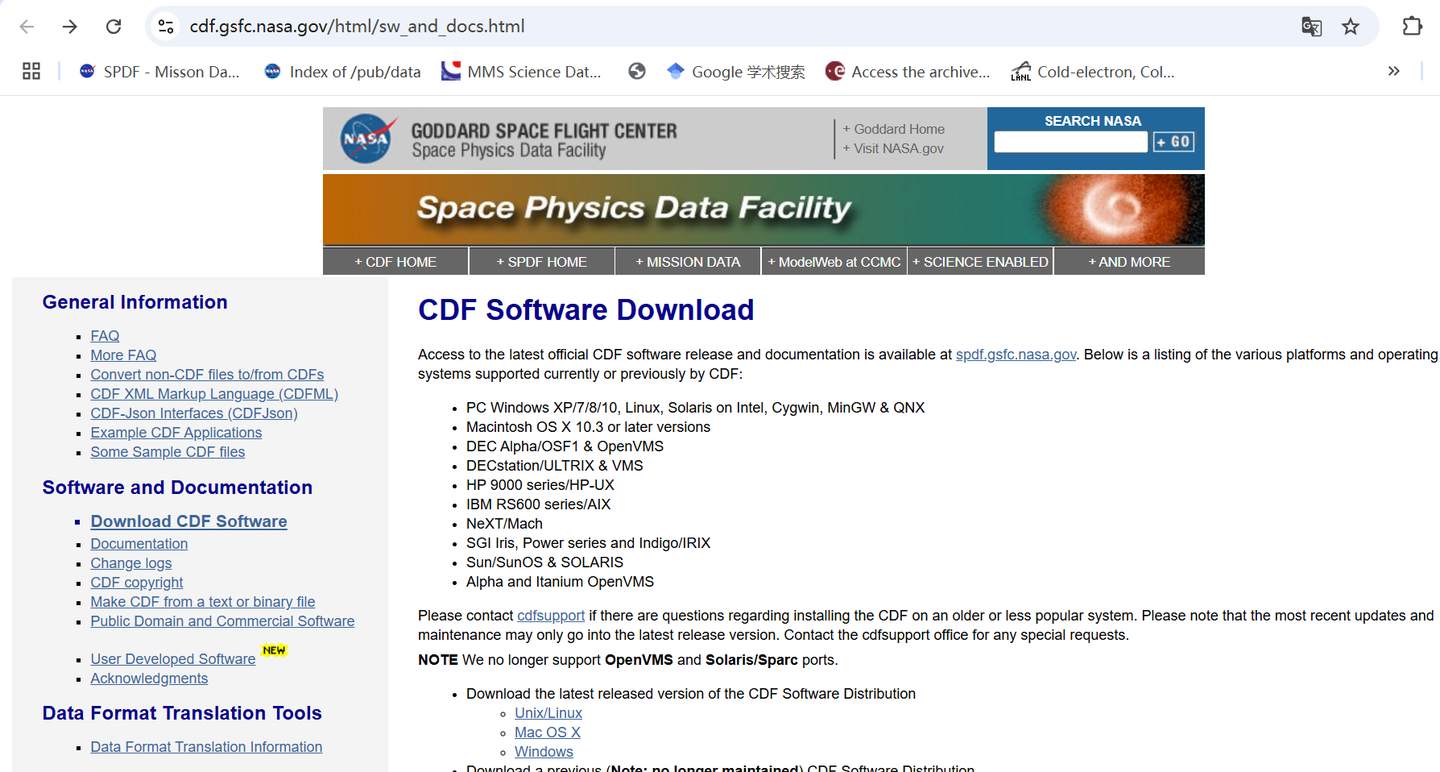Expand the hidden bookmarks chevron
The height and width of the screenshot is (772, 1440).
pyautogui.click(x=1394, y=71)
